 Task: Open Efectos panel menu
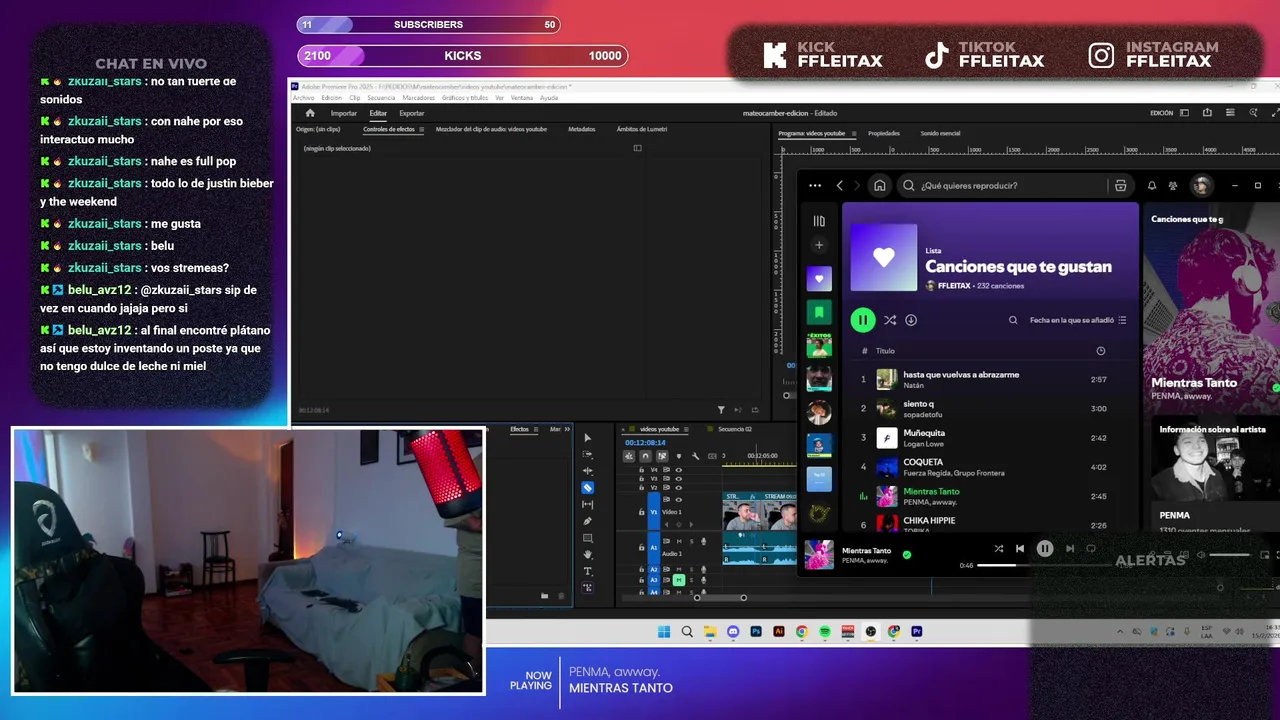(536, 429)
